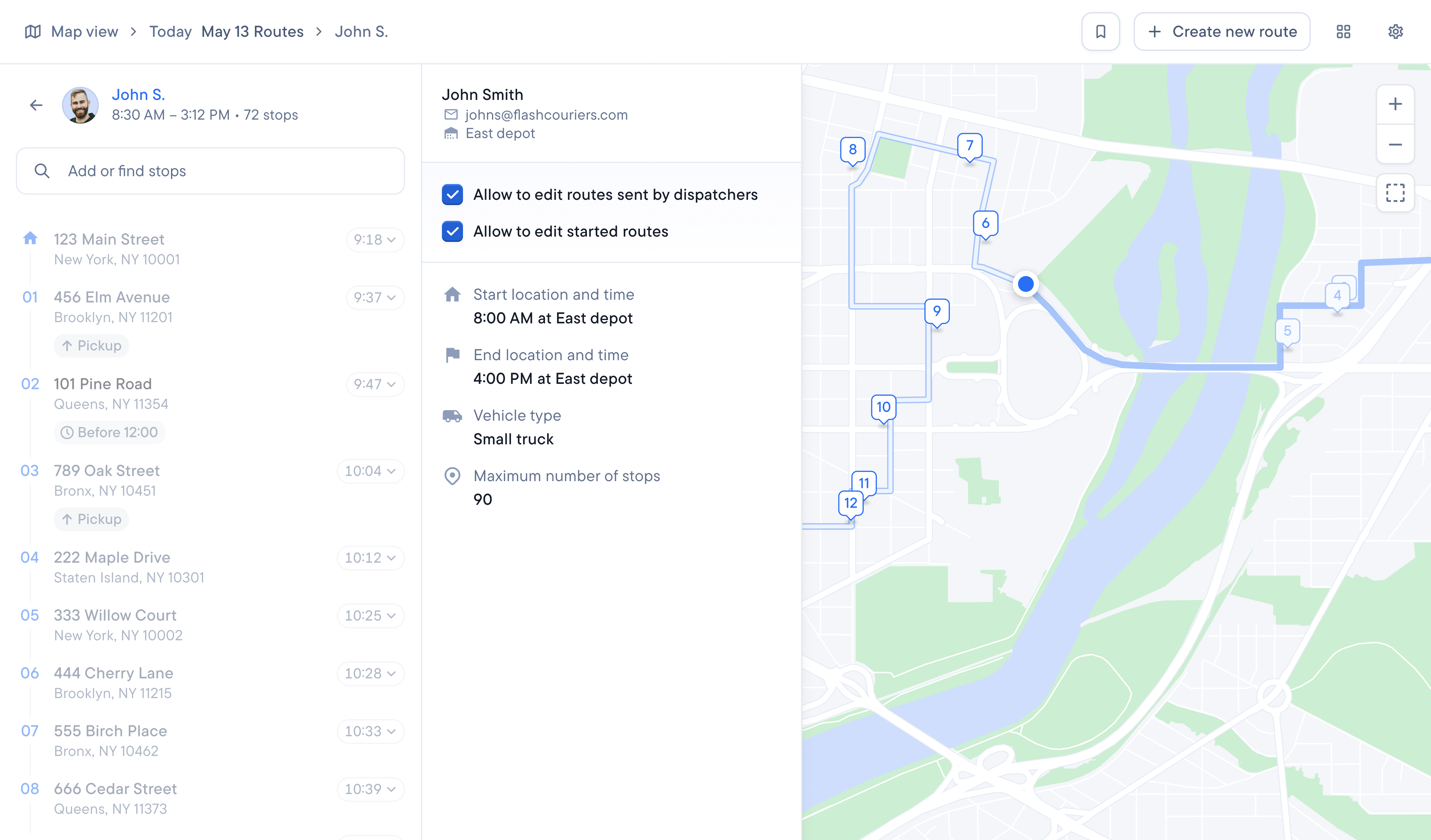This screenshot has height=840, width=1431.
Task: Zoom in on the map
Action: pos(1395,105)
